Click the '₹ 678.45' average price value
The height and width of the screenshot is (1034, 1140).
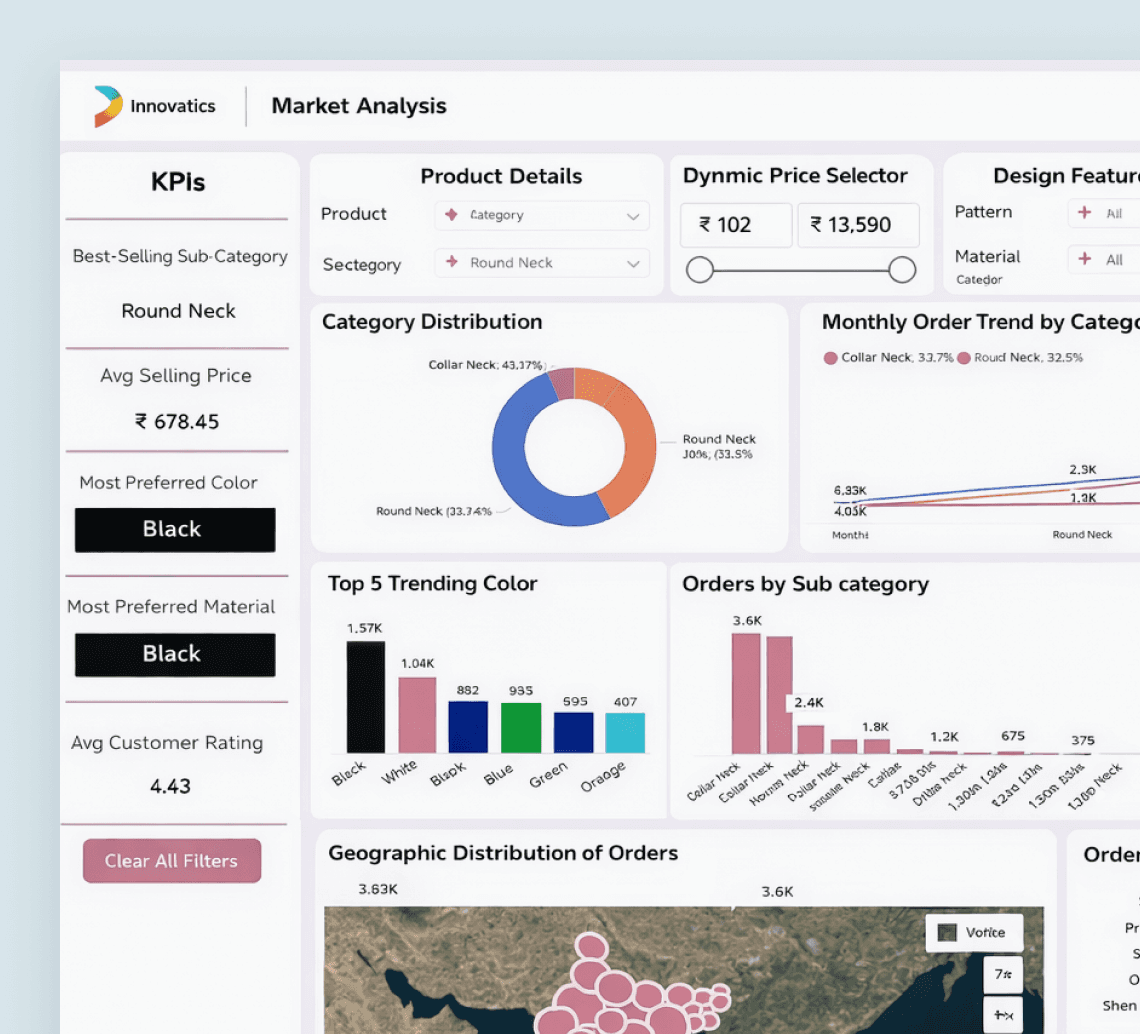click(177, 422)
